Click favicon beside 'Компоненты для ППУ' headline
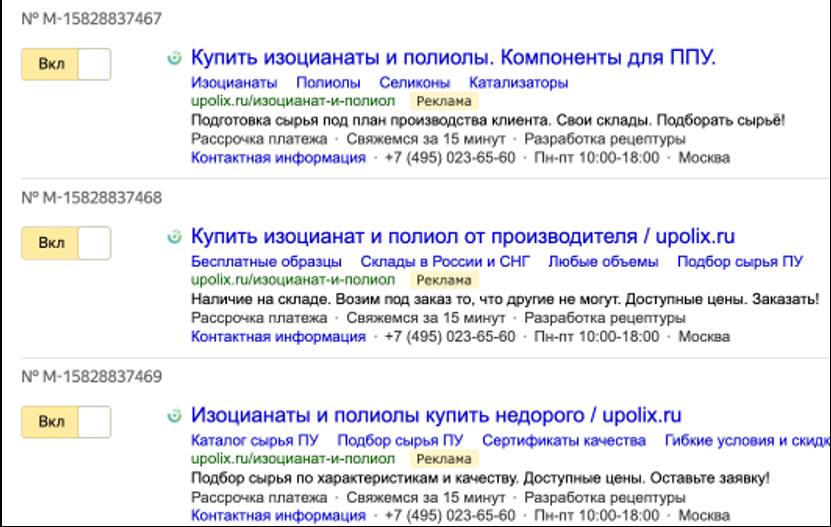The image size is (831, 527). coord(174,57)
